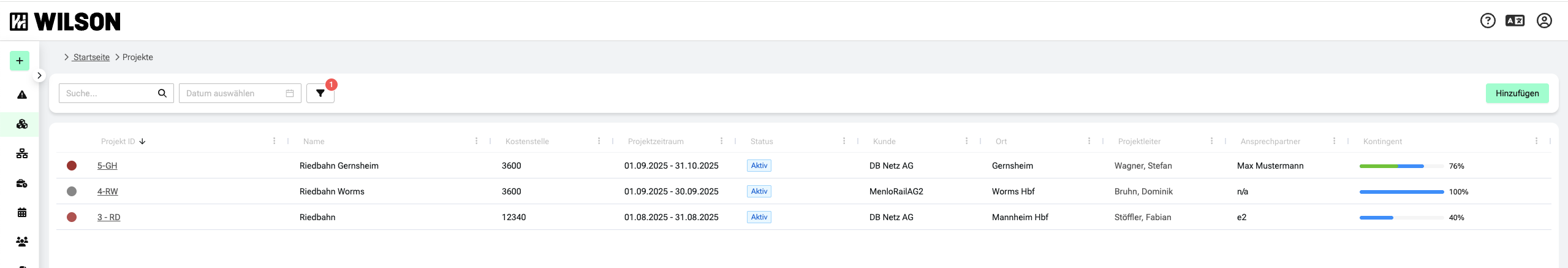Open the Kontingent column options menu
1568x268 pixels.
[1536, 141]
